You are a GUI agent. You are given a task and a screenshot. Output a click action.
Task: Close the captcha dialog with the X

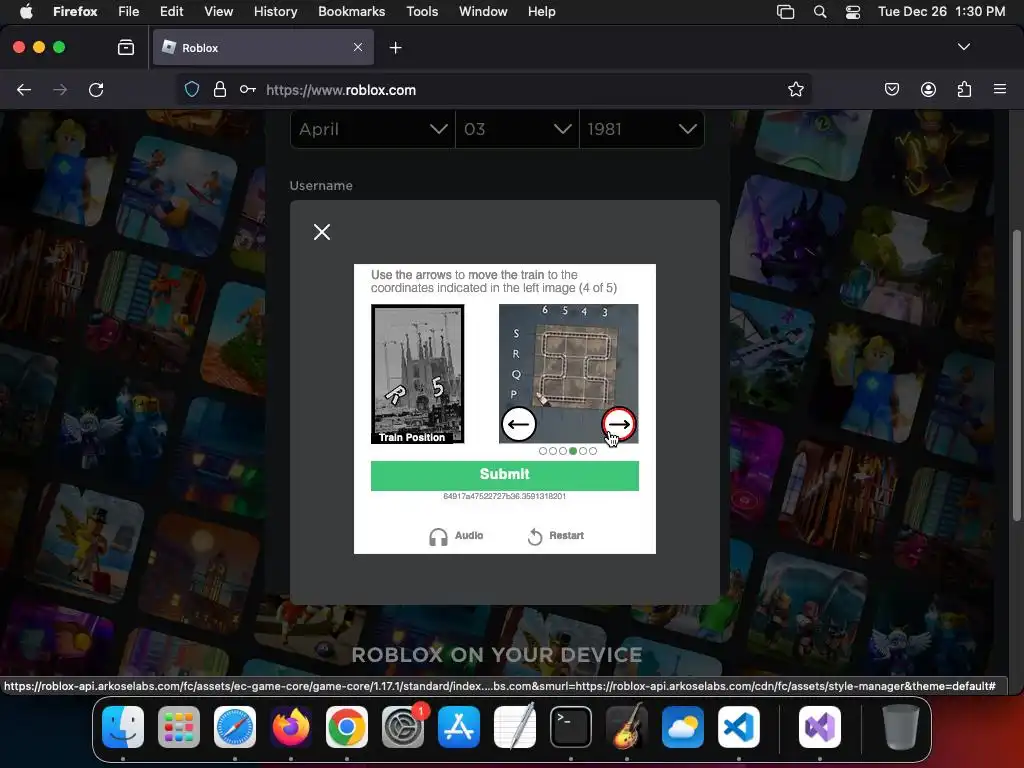pyautogui.click(x=321, y=232)
